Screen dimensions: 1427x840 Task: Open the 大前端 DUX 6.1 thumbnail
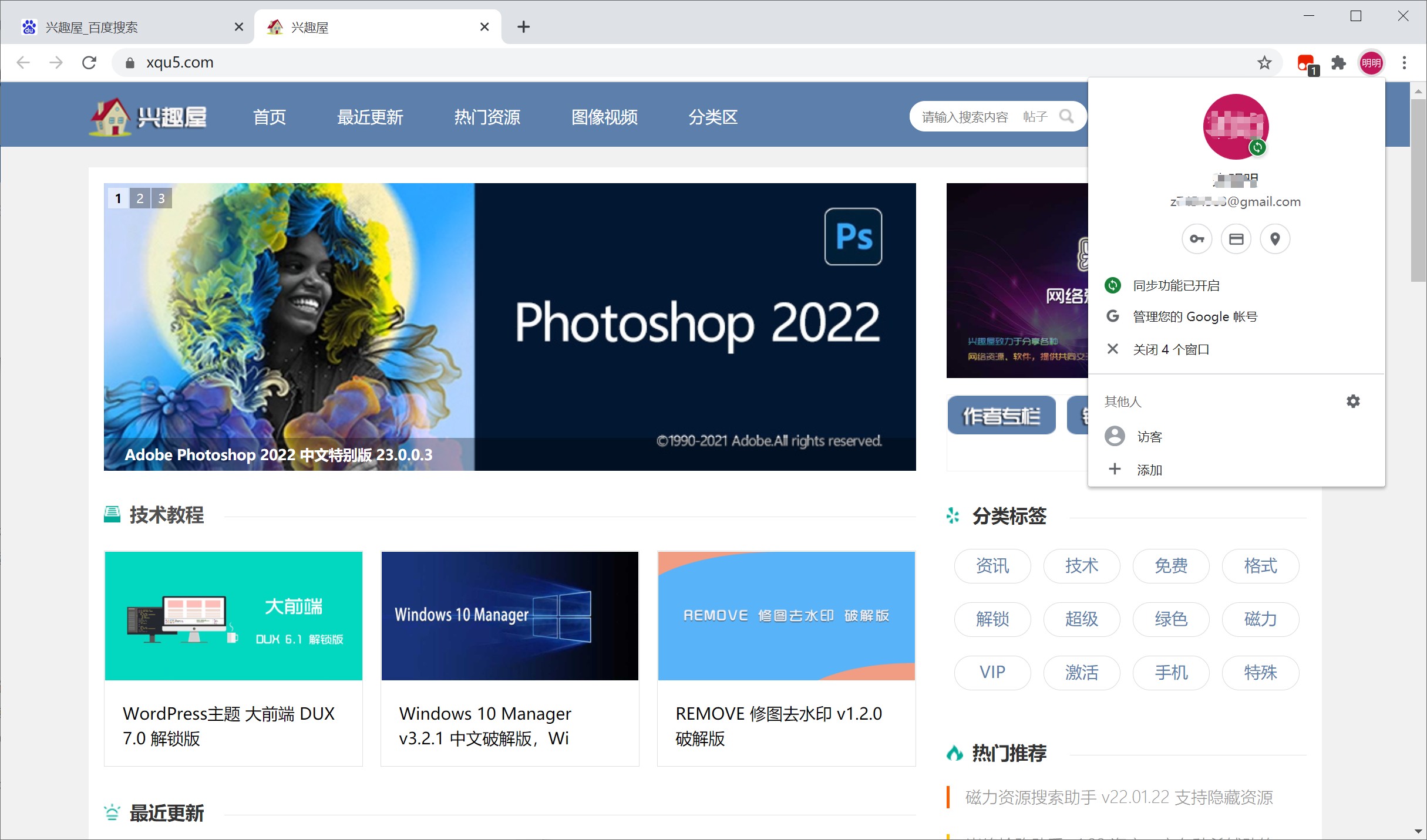233,616
